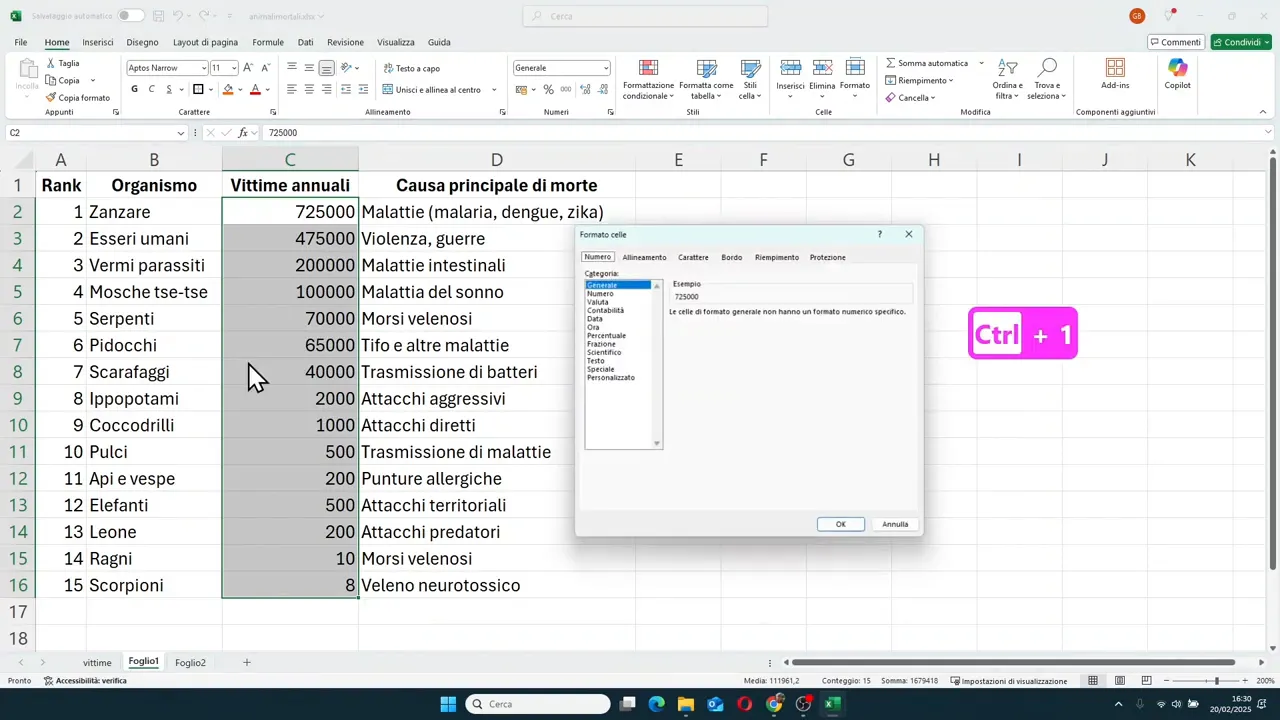1280x720 pixels.
Task: Increase font size with the larger A icon
Action: pyautogui.click(x=248, y=68)
